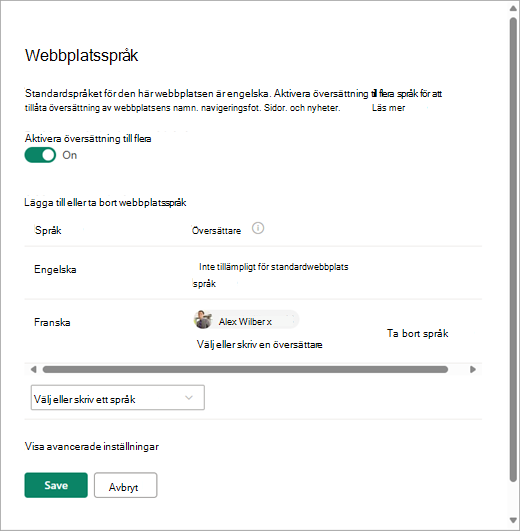Viewport: 520px width, 531px height.
Task: Click the Översättare column header
Action: tap(216, 231)
